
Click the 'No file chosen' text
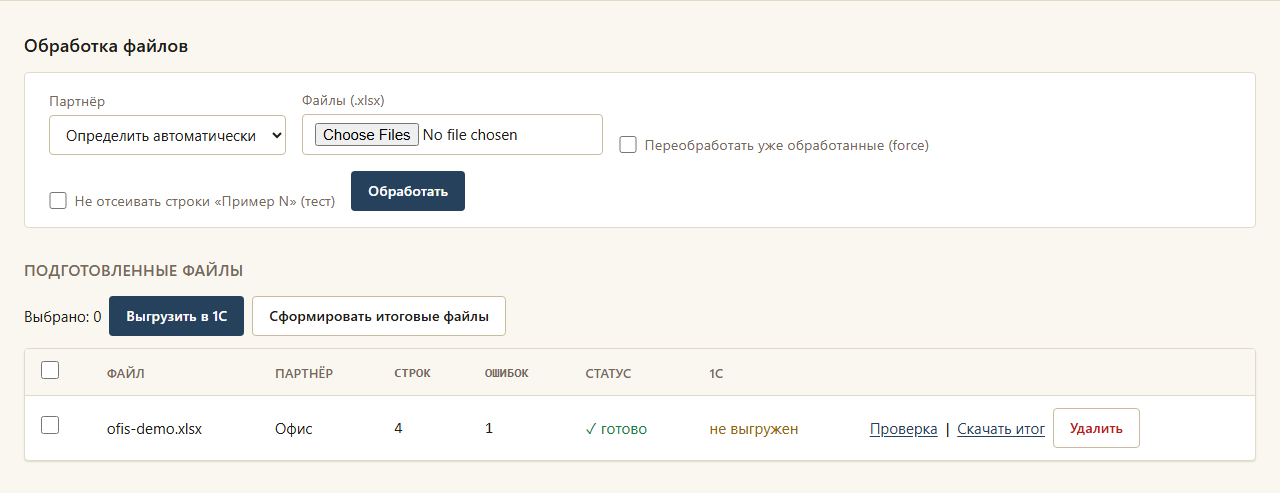tap(470, 135)
